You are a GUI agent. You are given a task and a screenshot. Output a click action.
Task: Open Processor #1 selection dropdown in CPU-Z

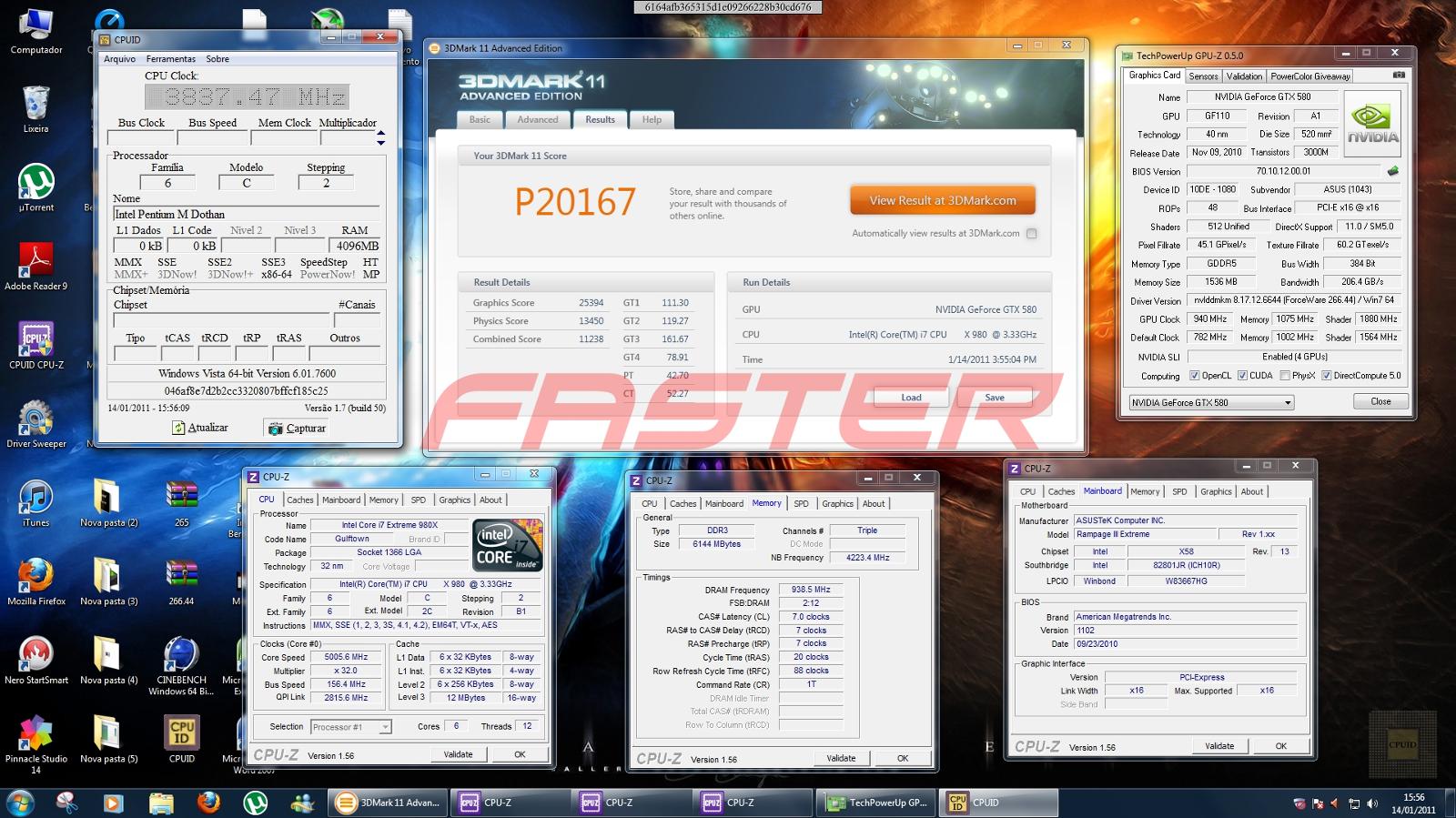tap(350, 727)
